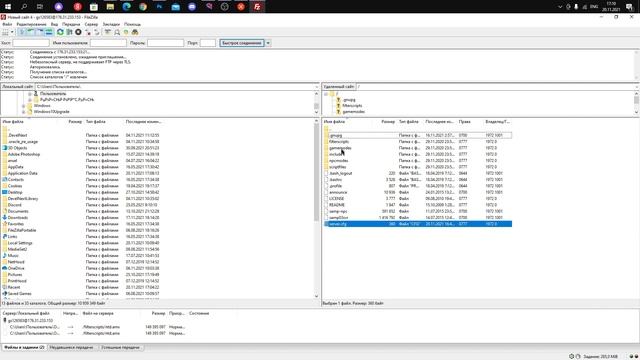Toggle processing of the transfer queue

coord(69,32)
